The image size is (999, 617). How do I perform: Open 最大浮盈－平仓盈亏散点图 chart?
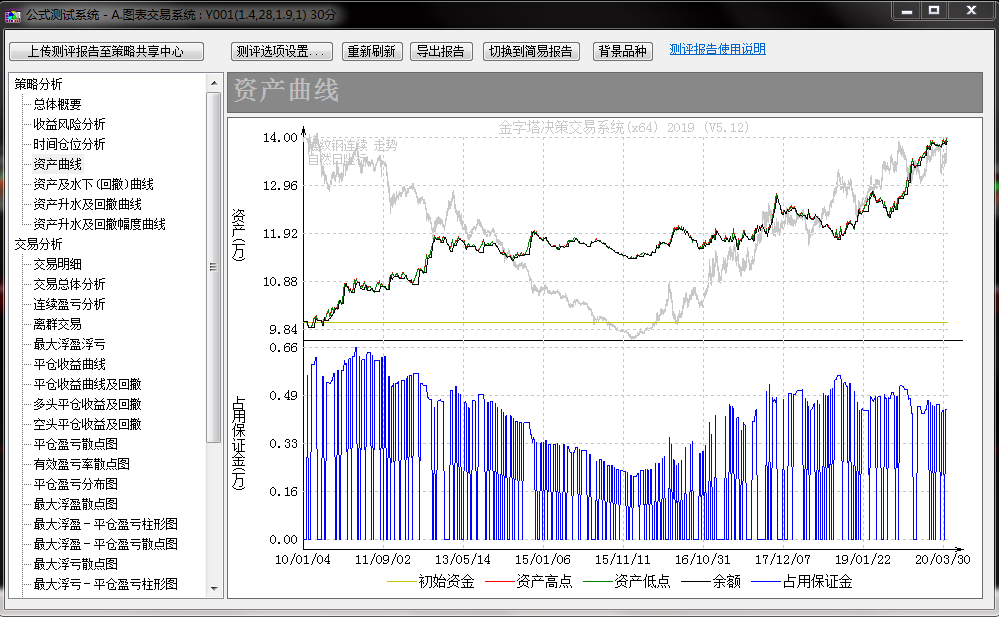click(x=105, y=544)
